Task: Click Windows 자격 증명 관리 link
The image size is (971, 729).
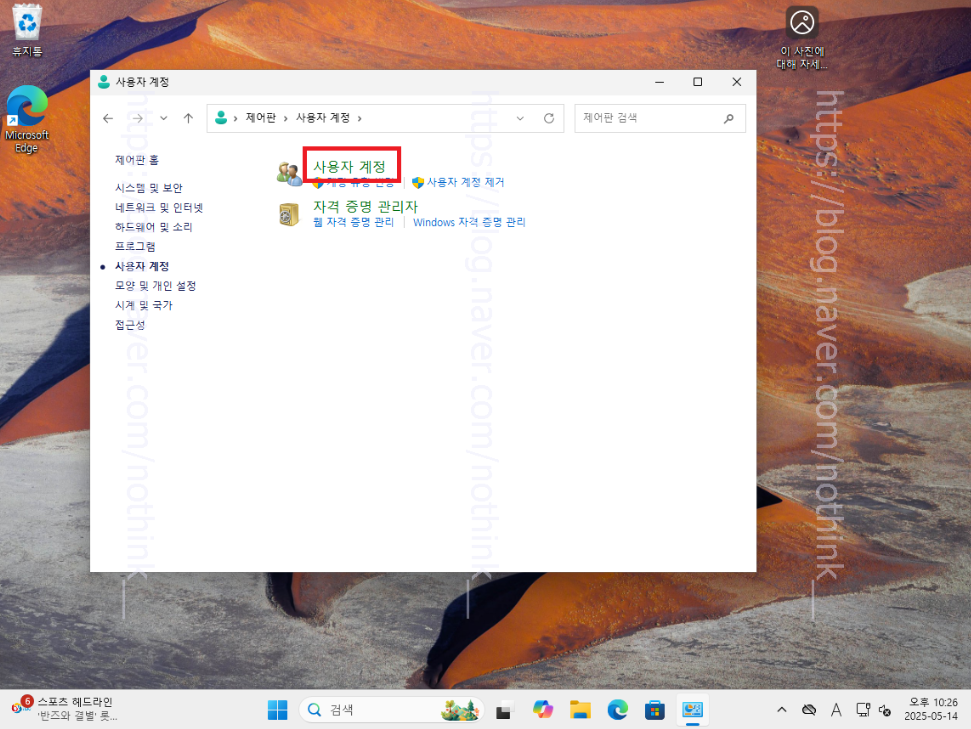Action: [469, 222]
